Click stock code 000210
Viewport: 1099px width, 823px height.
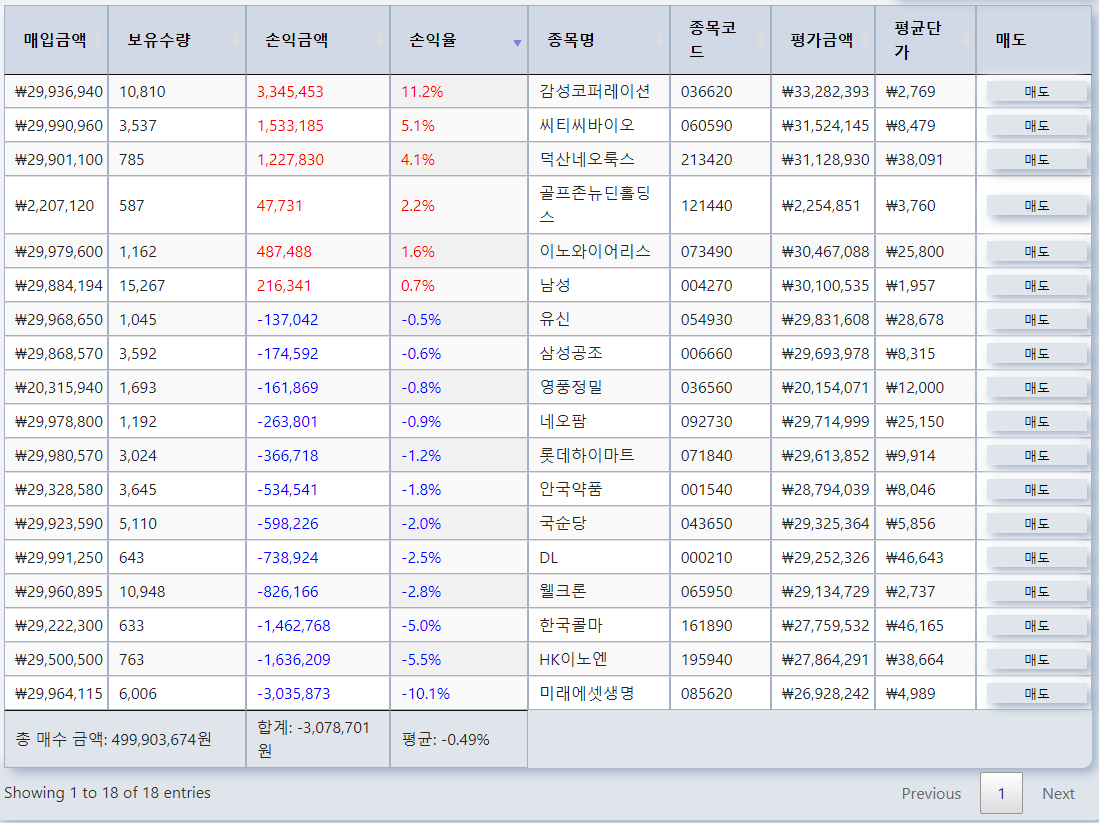[x=706, y=558]
